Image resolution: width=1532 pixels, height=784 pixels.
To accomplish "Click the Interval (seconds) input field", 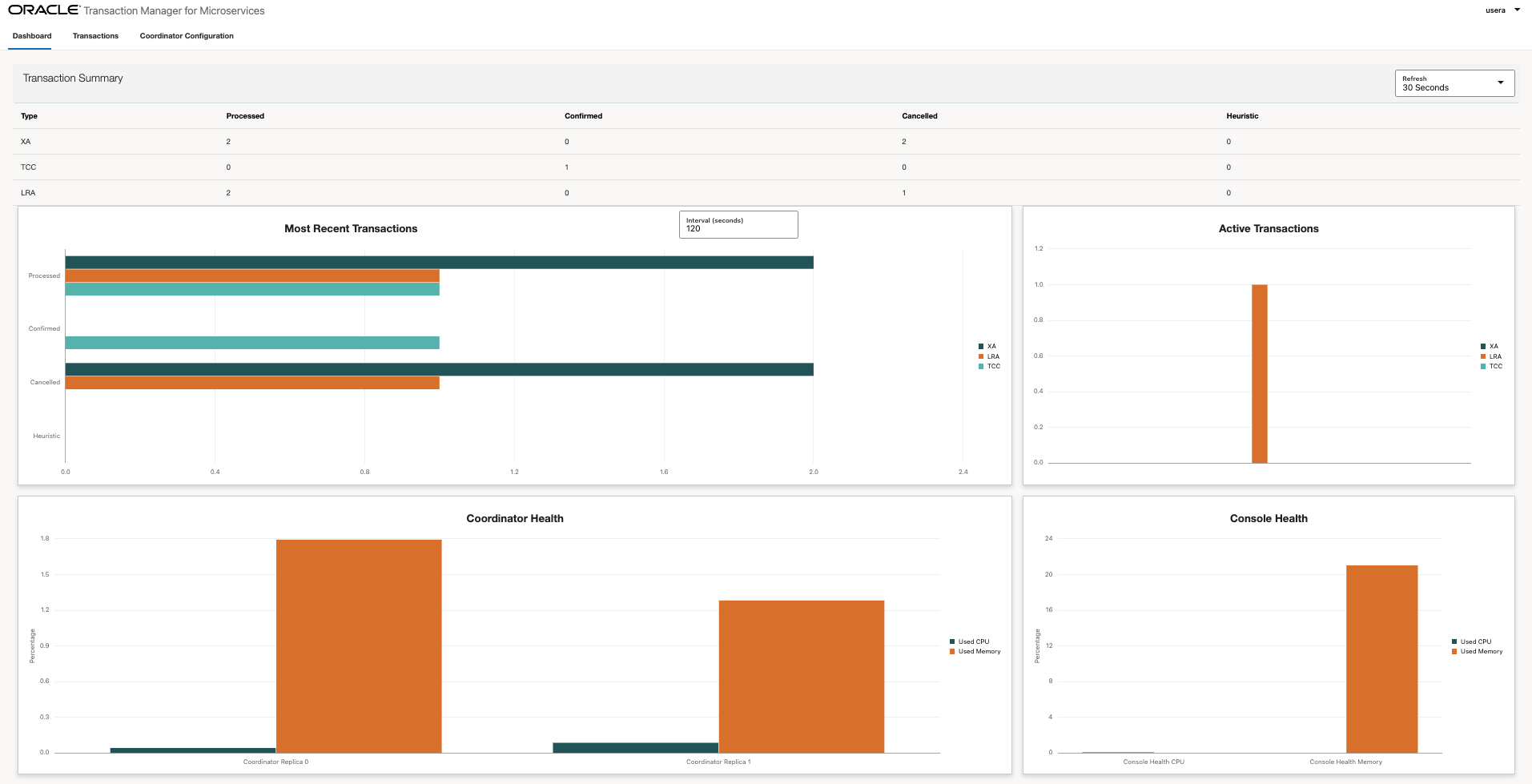I will click(738, 225).
